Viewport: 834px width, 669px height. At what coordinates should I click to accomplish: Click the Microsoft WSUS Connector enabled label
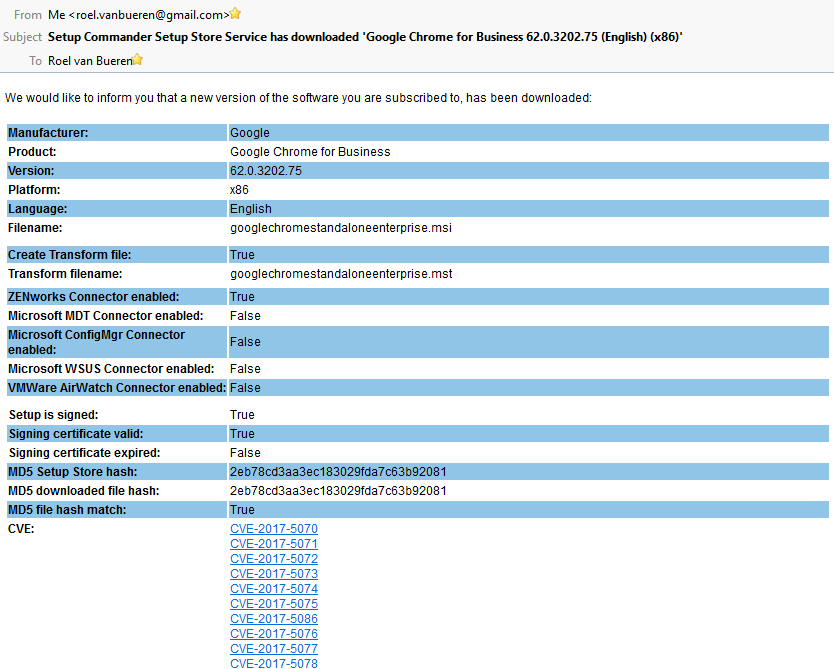pos(111,369)
